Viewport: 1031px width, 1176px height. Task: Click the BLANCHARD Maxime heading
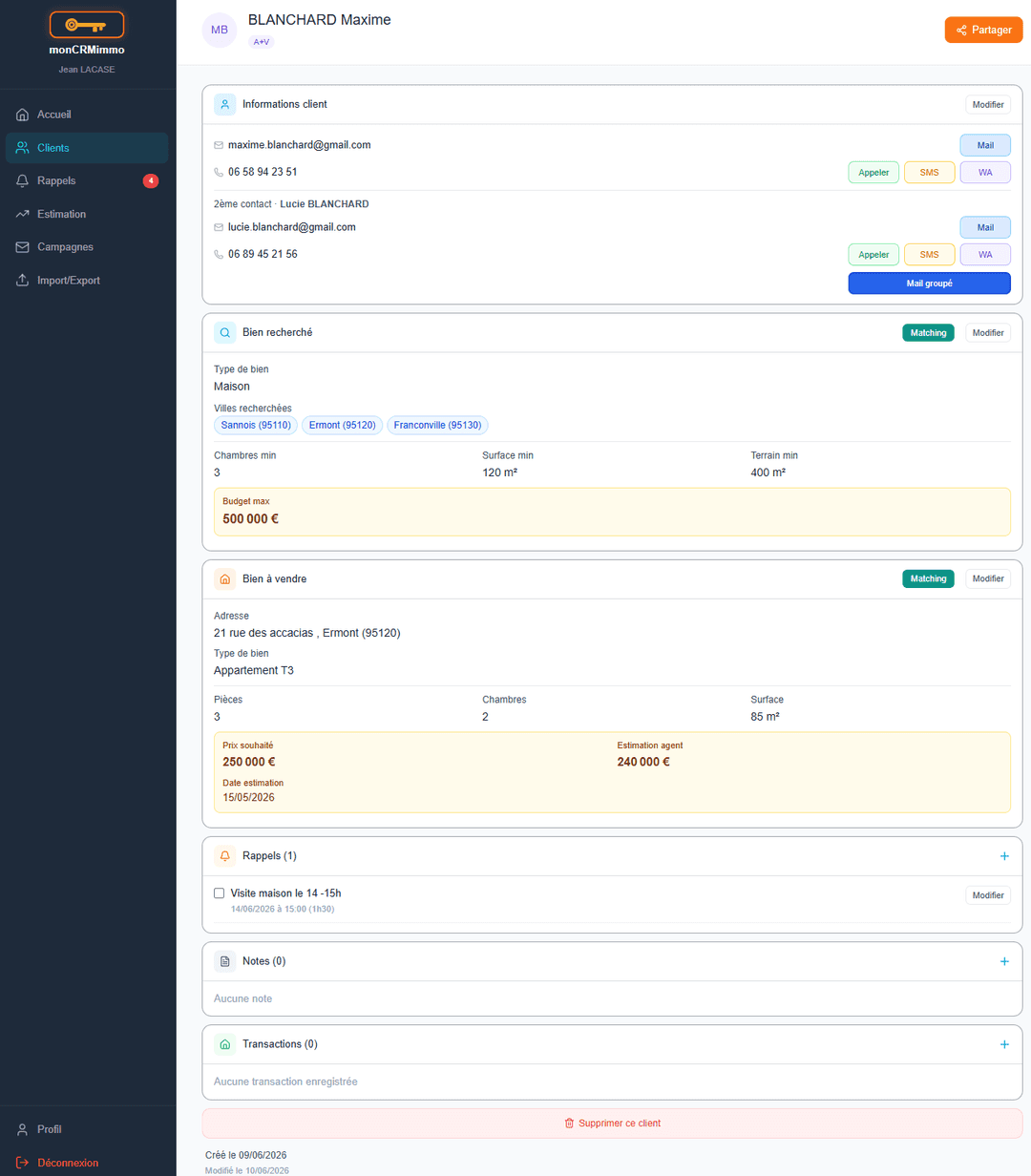click(x=319, y=20)
